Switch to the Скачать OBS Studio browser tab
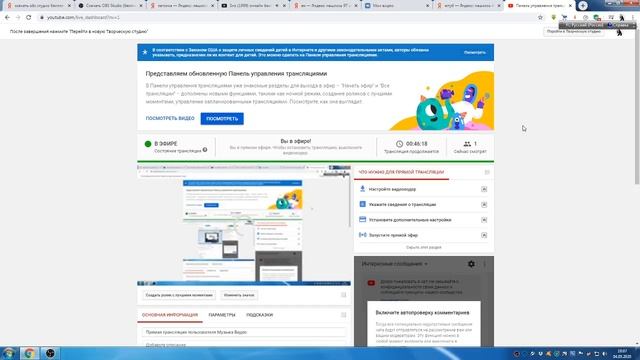This screenshot has height=360, width=640. pyautogui.click(x=110, y=6)
